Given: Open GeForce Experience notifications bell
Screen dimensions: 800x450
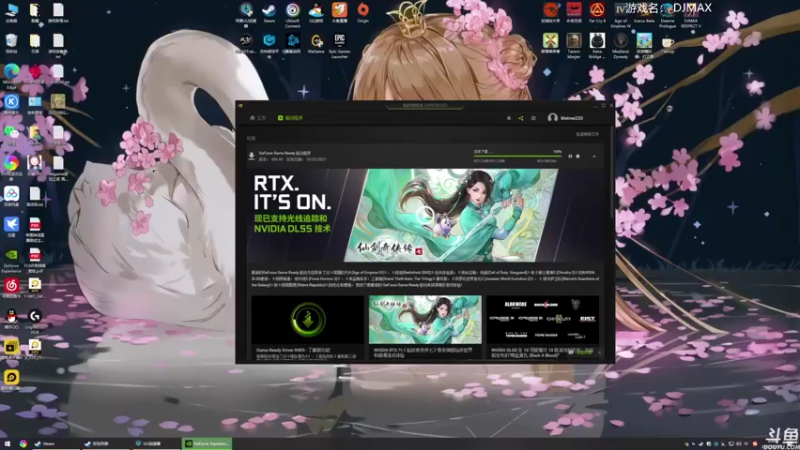Looking at the screenshot, I should [x=509, y=118].
